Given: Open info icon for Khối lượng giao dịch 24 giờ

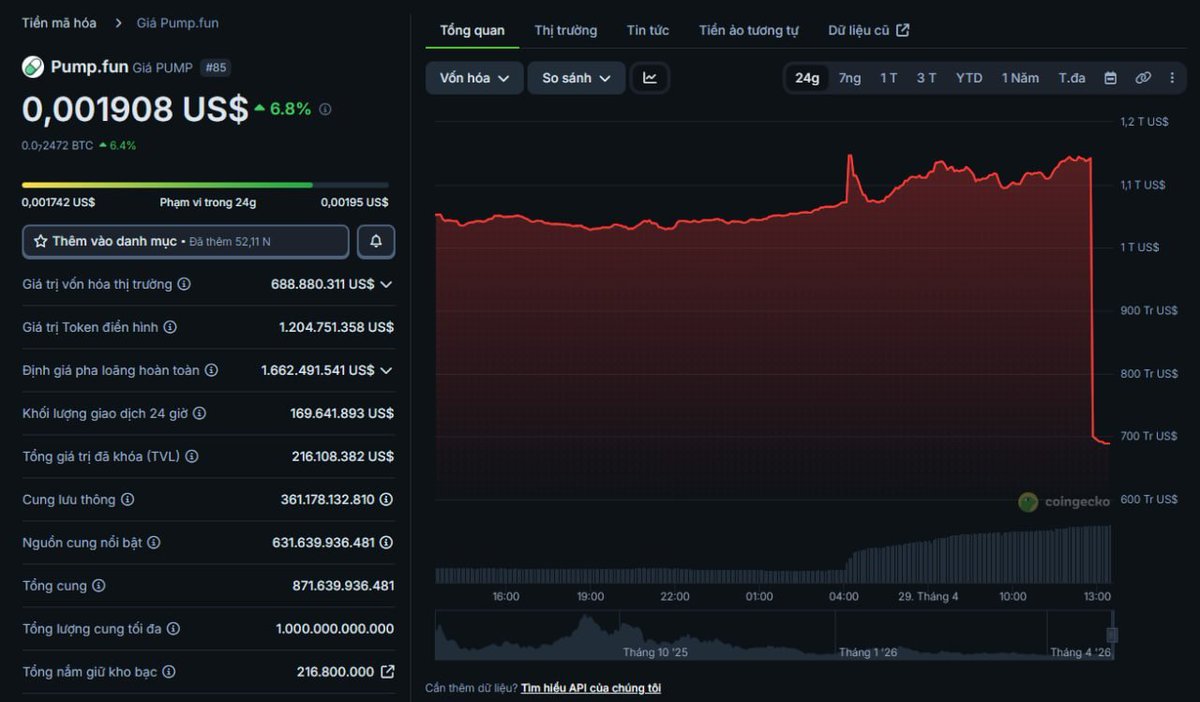Looking at the screenshot, I should point(199,413).
